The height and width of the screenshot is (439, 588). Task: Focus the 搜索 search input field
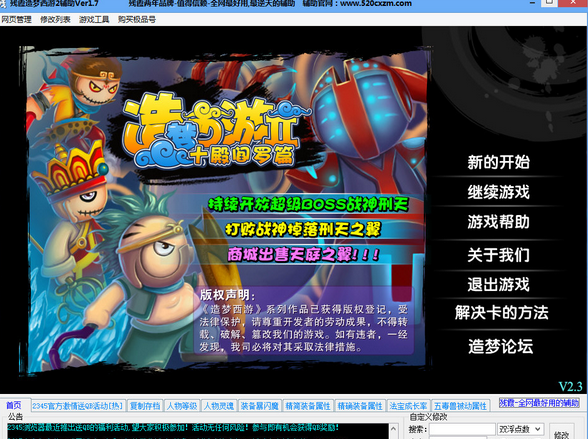pyautogui.click(x=462, y=429)
